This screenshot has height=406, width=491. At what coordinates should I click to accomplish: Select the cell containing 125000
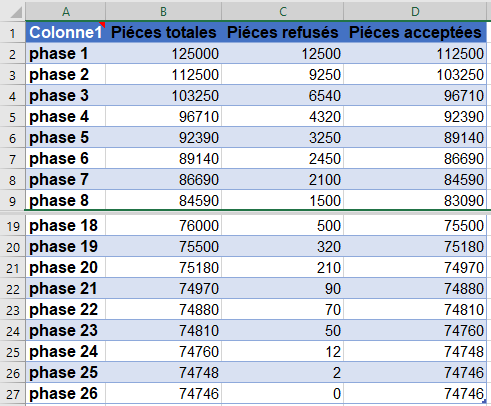(163, 53)
